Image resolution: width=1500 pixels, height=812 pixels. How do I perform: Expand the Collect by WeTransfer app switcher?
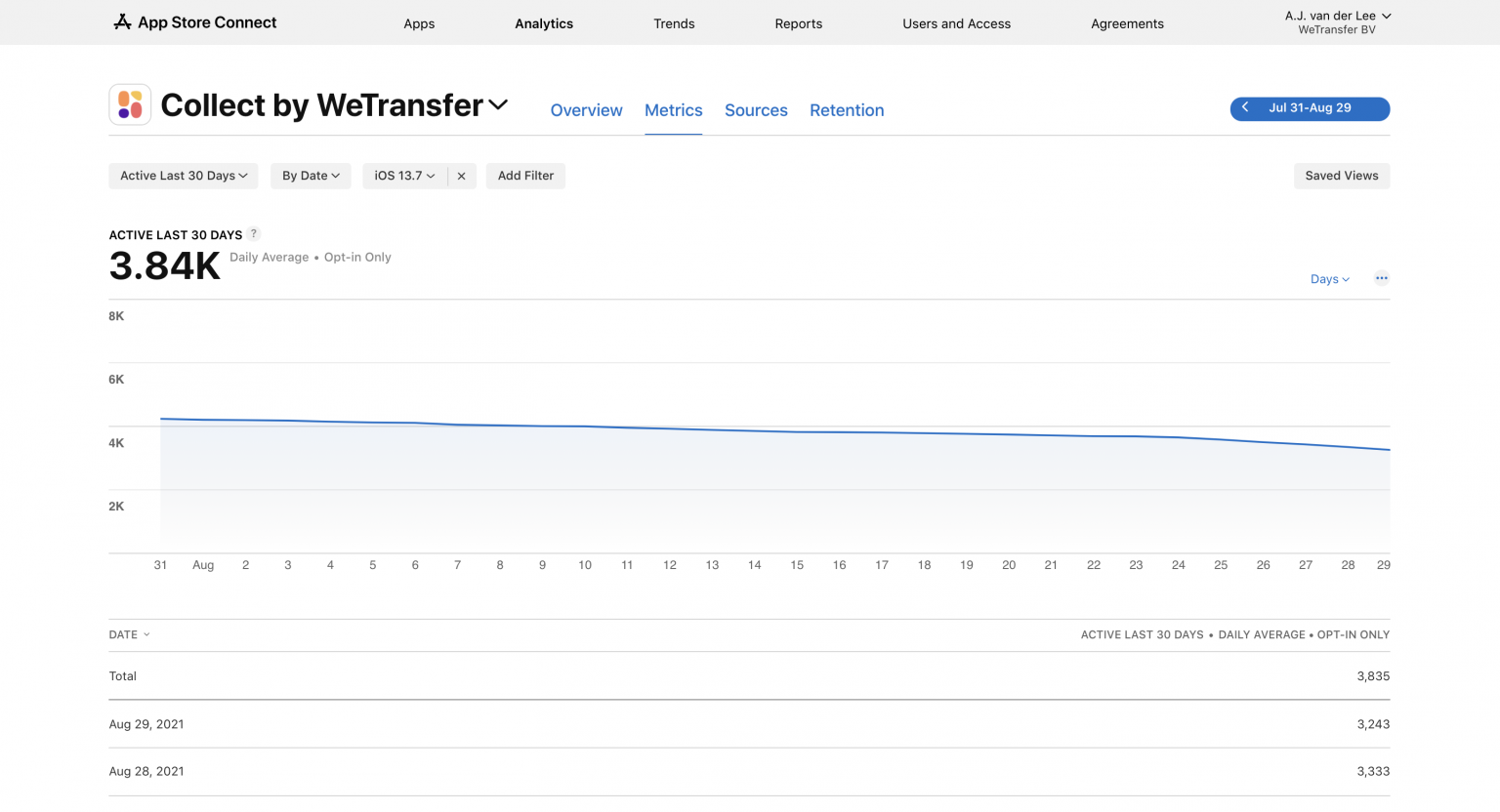[499, 105]
